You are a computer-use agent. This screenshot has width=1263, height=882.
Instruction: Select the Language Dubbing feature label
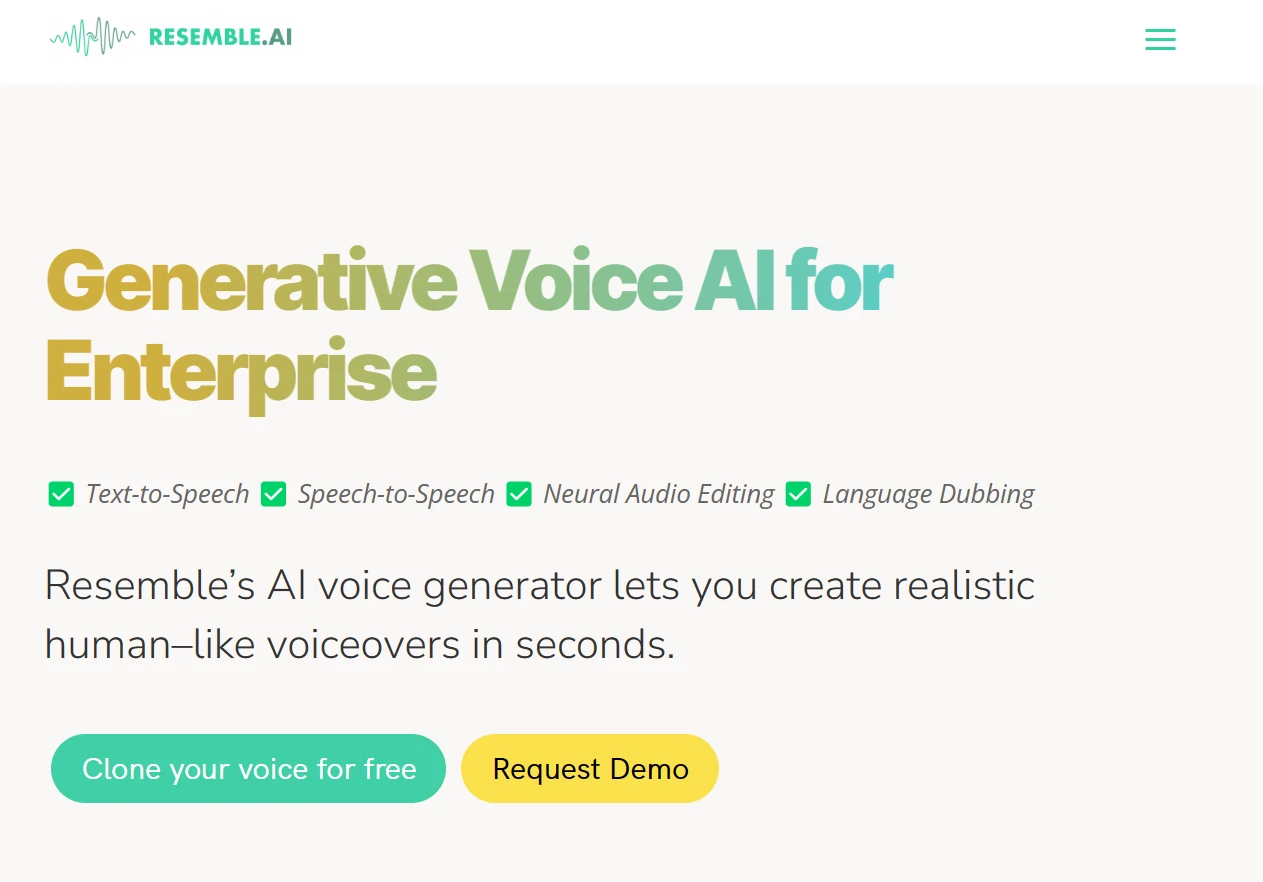(x=928, y=494)
